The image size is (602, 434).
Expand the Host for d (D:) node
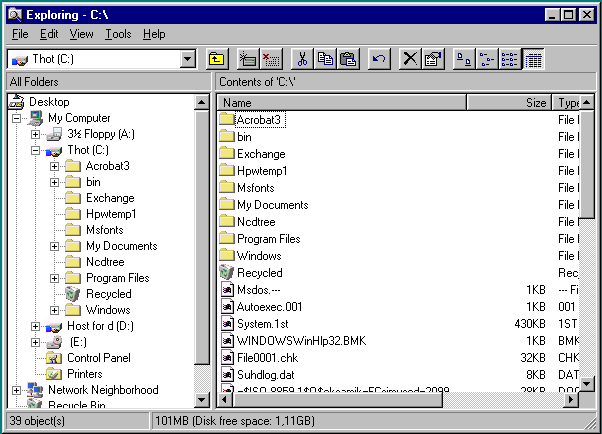pos(35,326)
